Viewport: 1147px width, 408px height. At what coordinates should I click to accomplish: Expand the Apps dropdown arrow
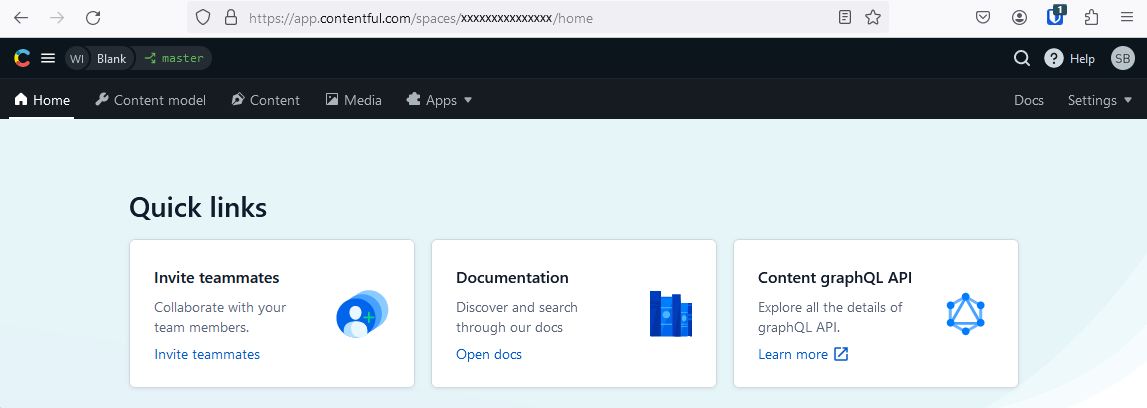coord(468,100)
